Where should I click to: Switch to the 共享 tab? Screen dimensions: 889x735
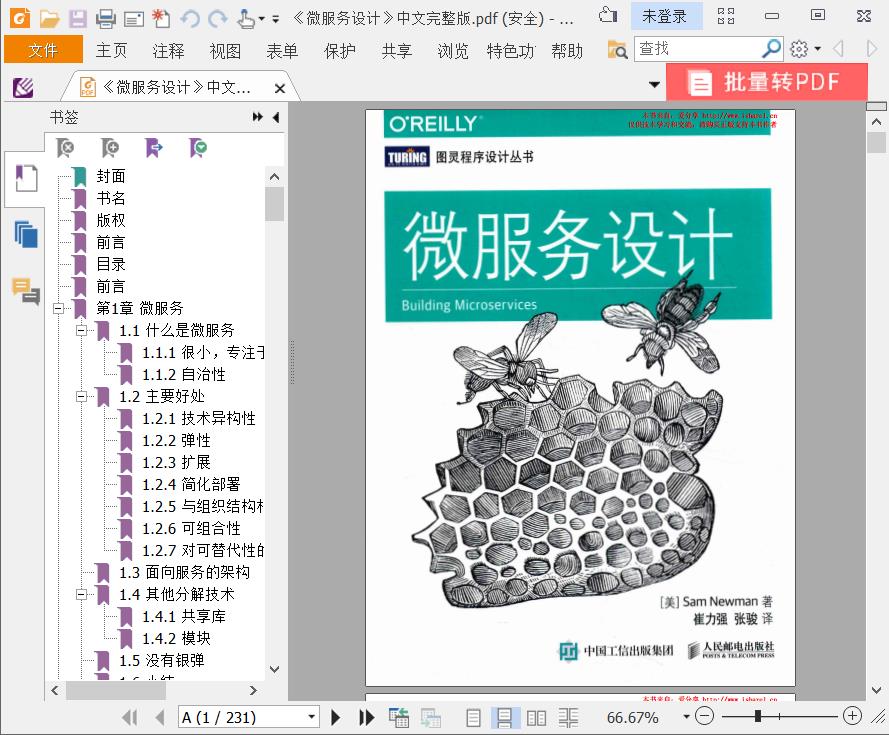[x=396, y=50]
